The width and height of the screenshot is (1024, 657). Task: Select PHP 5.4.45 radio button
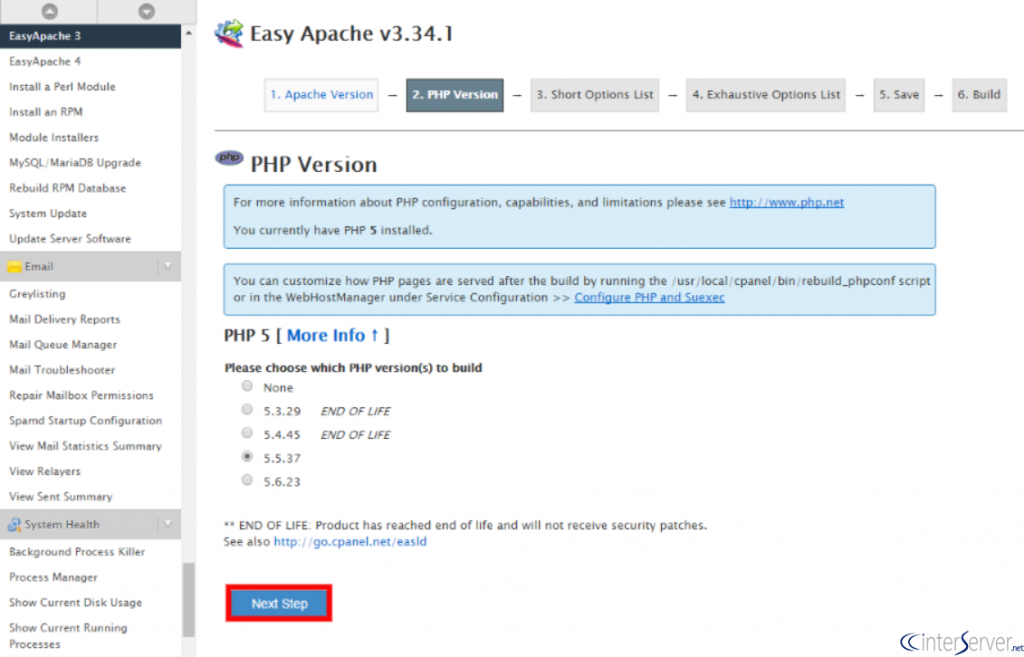(247, 433)
